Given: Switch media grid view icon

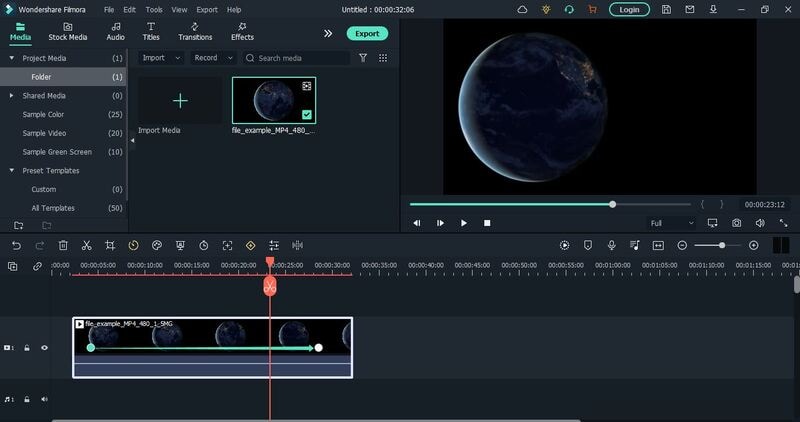Looking at the screenshot, I should [x=383, y=58].
